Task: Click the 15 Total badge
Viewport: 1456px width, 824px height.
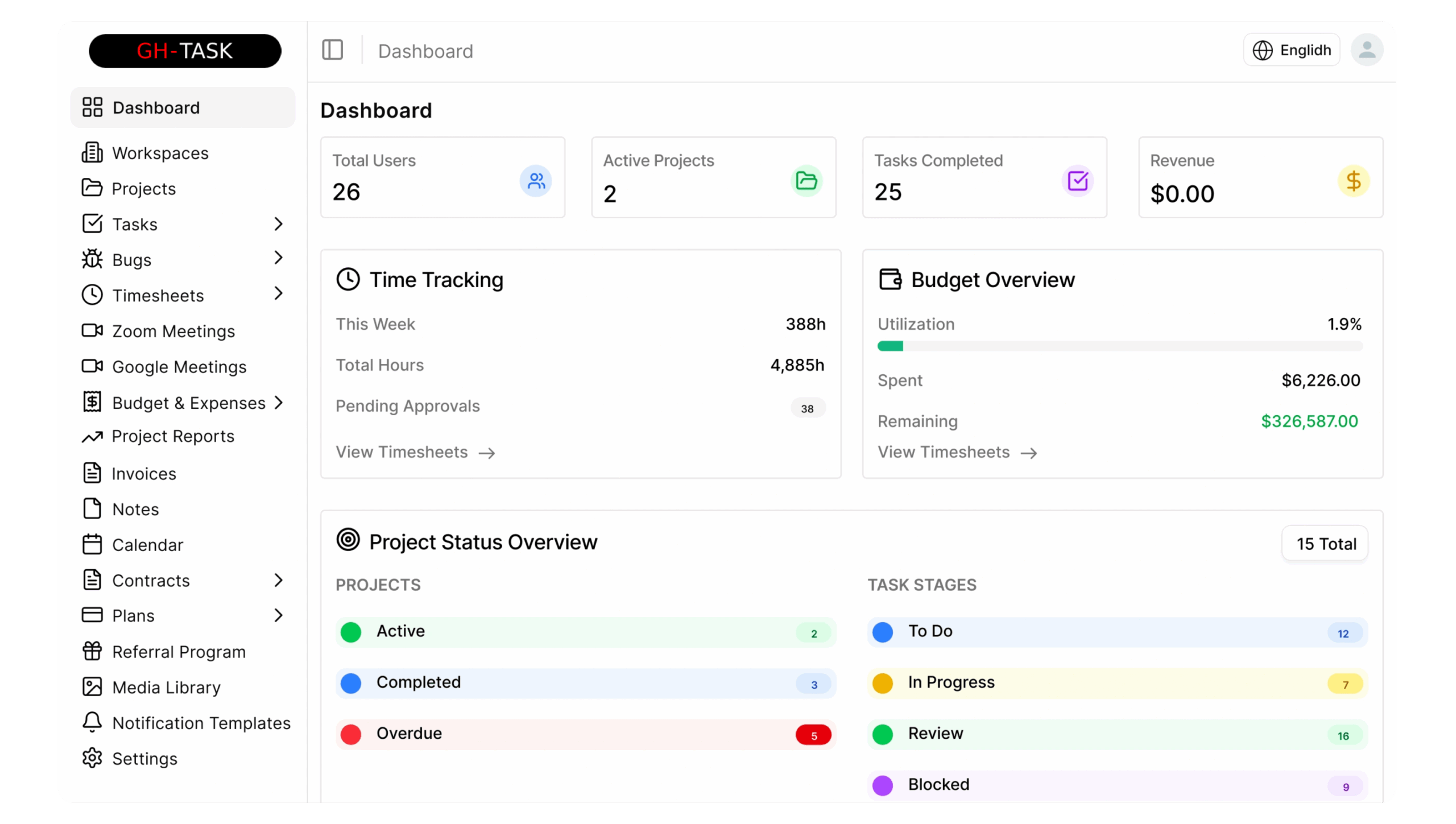Action: (x=1325, y=544)
